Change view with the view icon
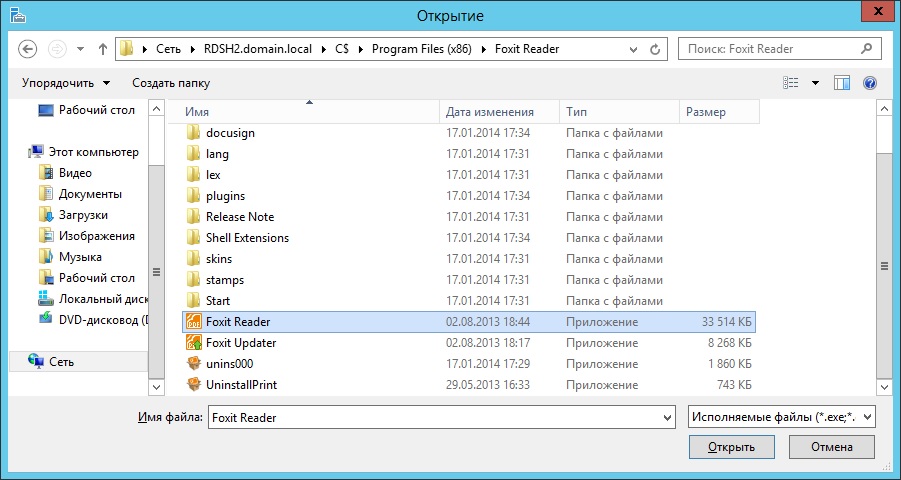 point(791,83)
